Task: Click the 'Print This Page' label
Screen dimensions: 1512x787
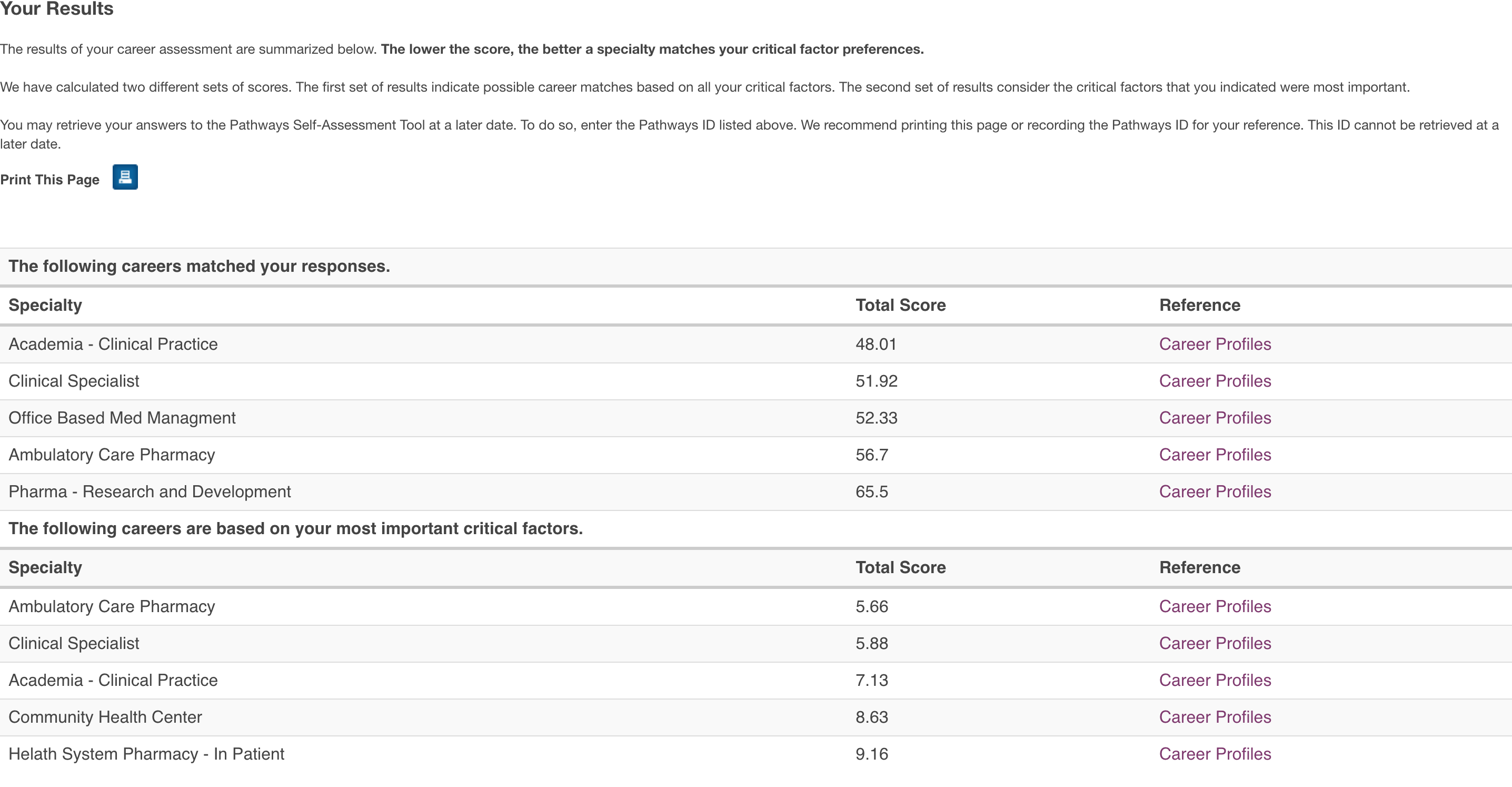Action: 50,180
